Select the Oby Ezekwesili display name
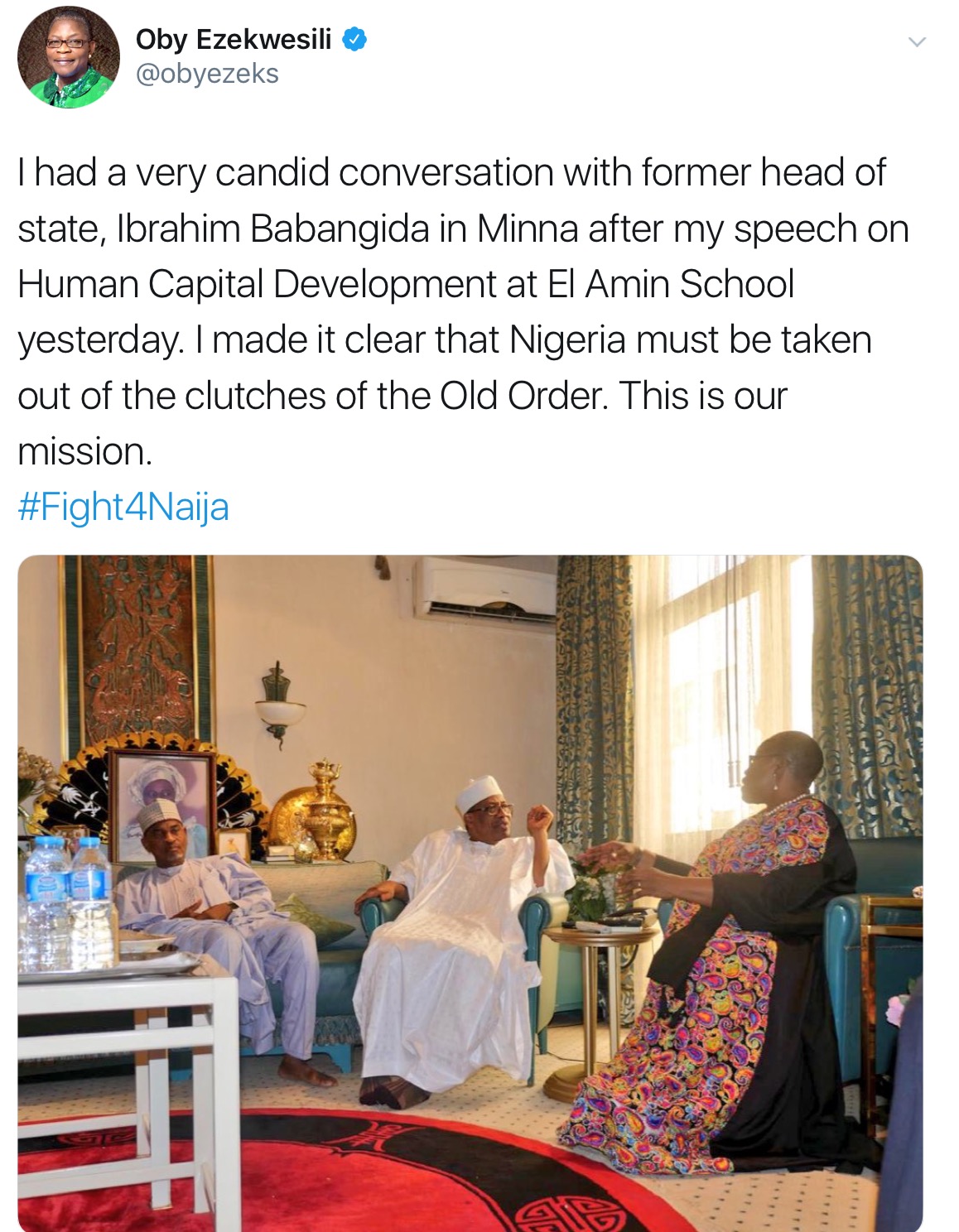Screen dimensions: 959x1232 [234, 39]
